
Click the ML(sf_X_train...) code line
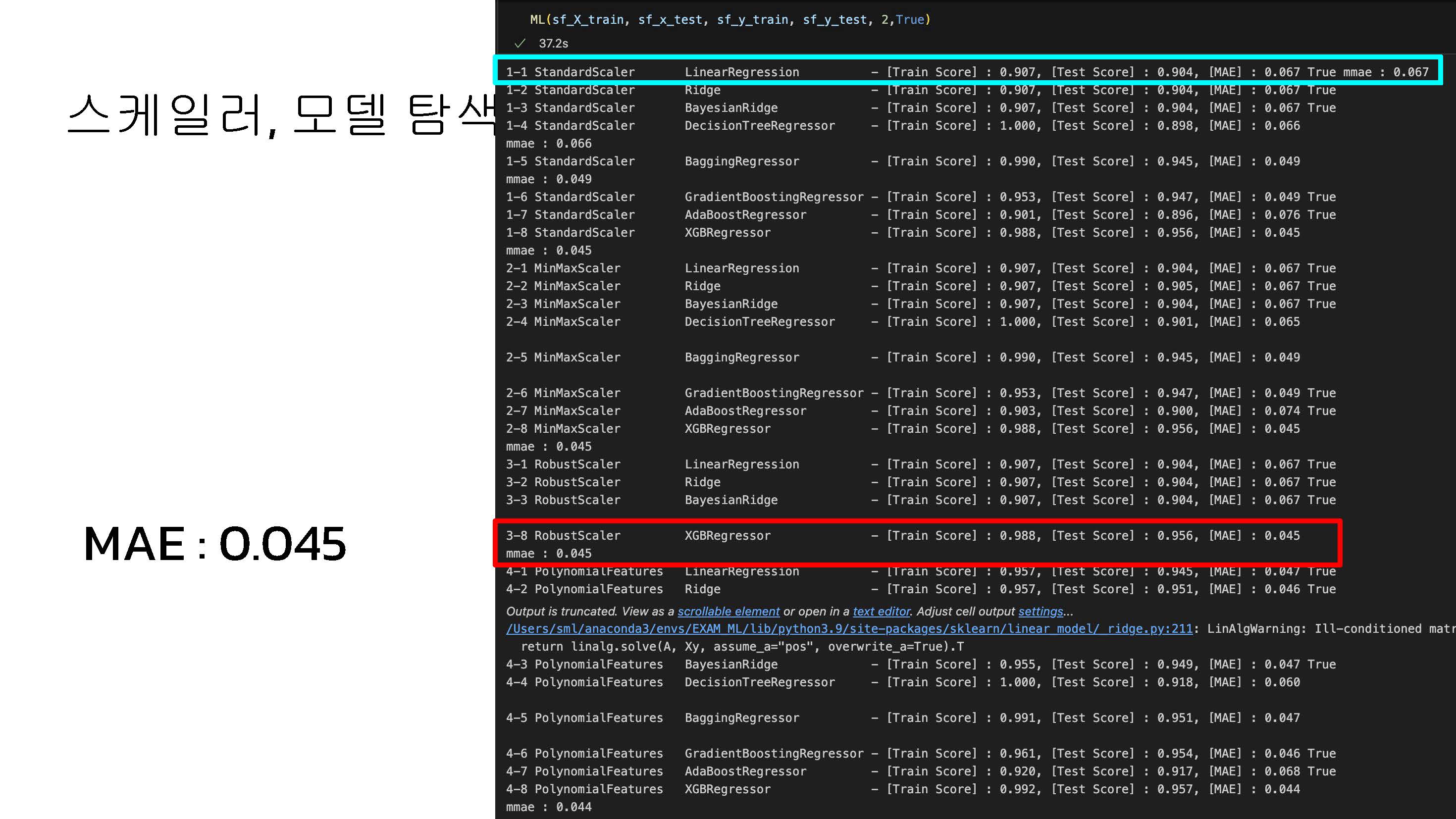(729, 20)
